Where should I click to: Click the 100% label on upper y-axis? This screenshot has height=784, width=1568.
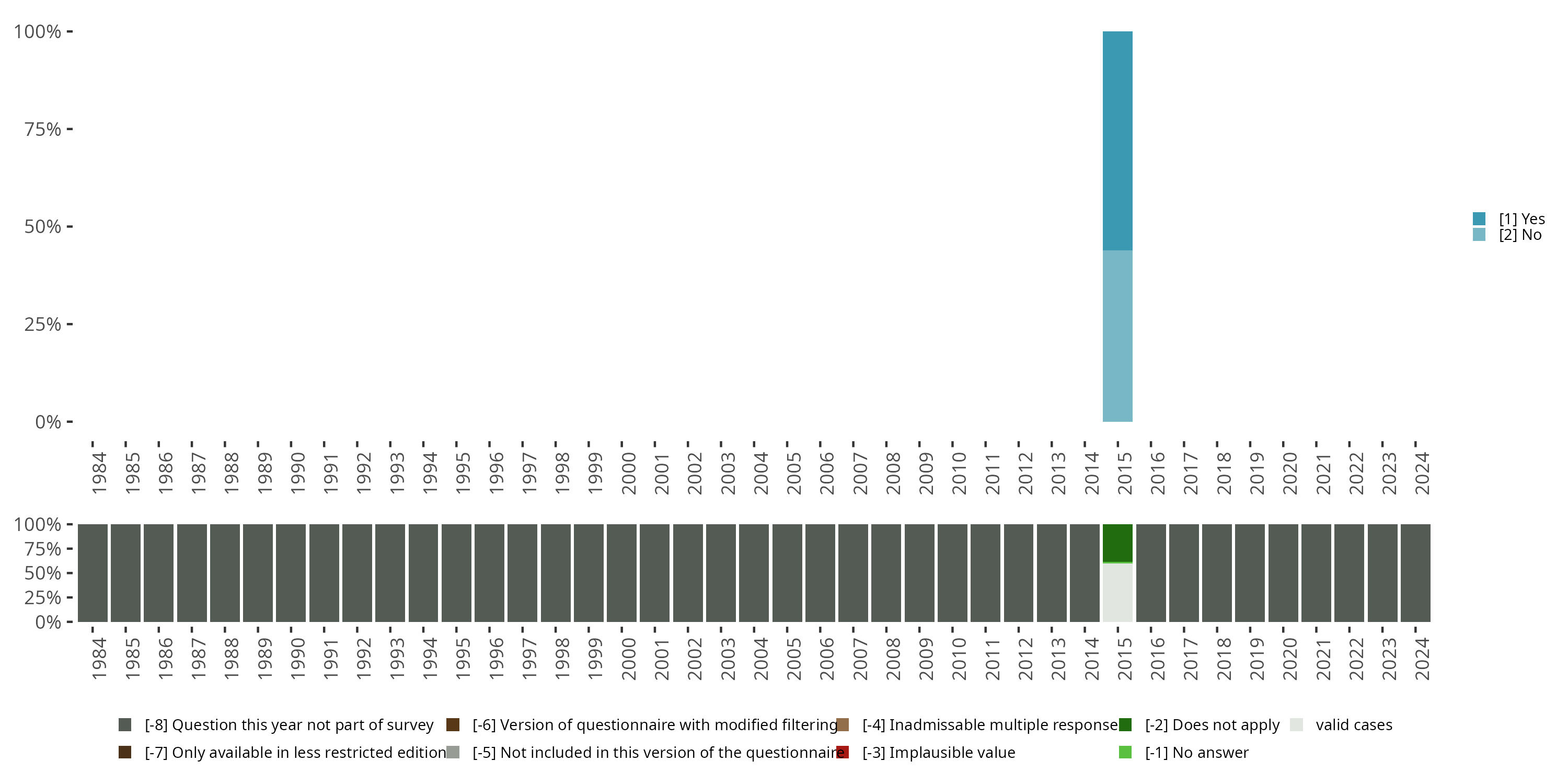[38, 32]
